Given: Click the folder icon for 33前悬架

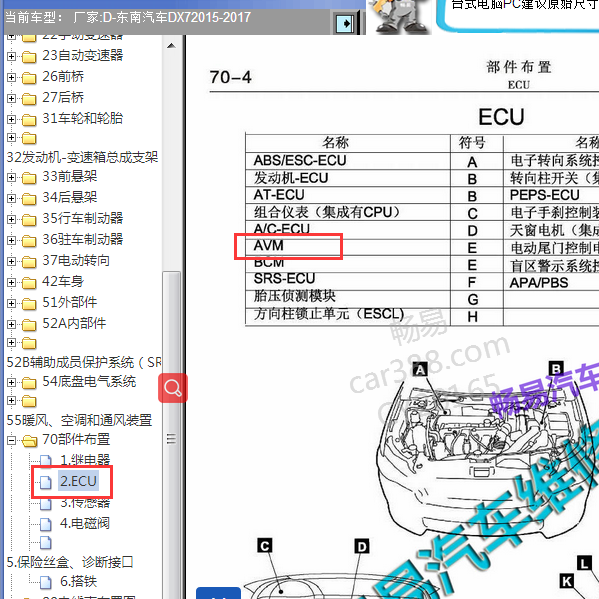Looking at the screenshot, I should pos(29,178).
